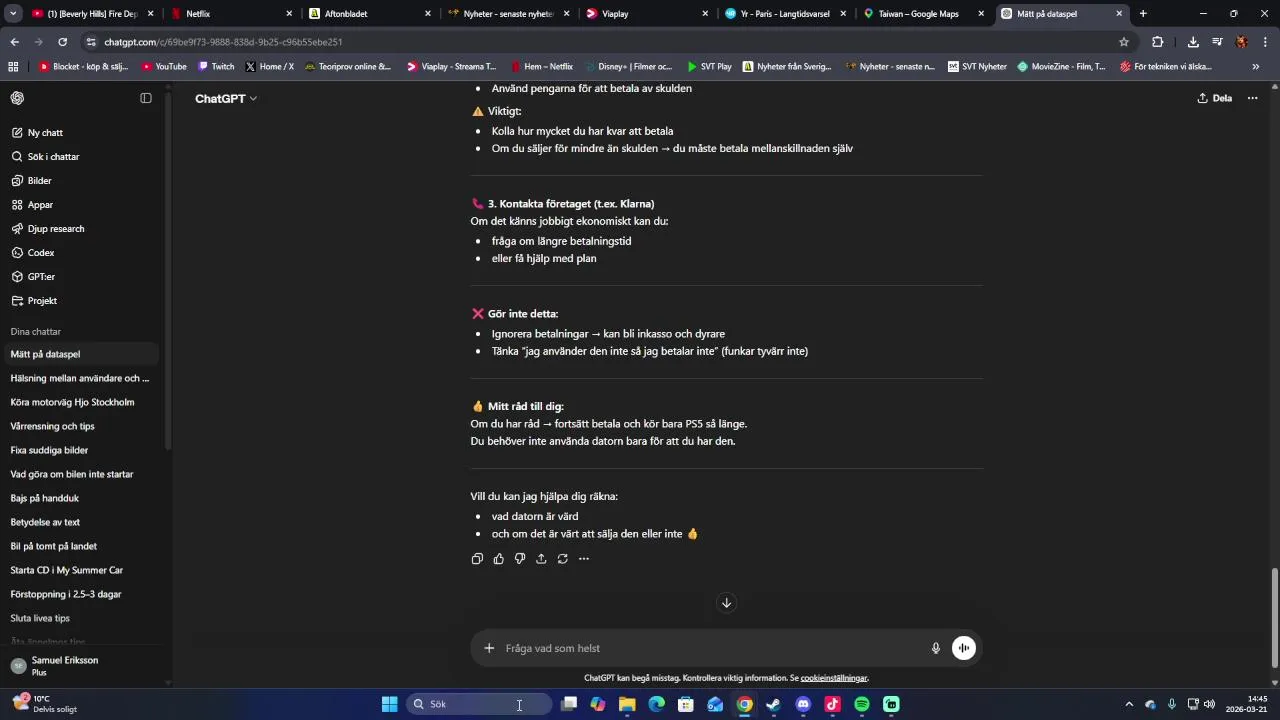Image resolution: width=1280 pixels, height=720 pixels.
Task: Open Discord from the taskbar
Action: click(803, 704)
